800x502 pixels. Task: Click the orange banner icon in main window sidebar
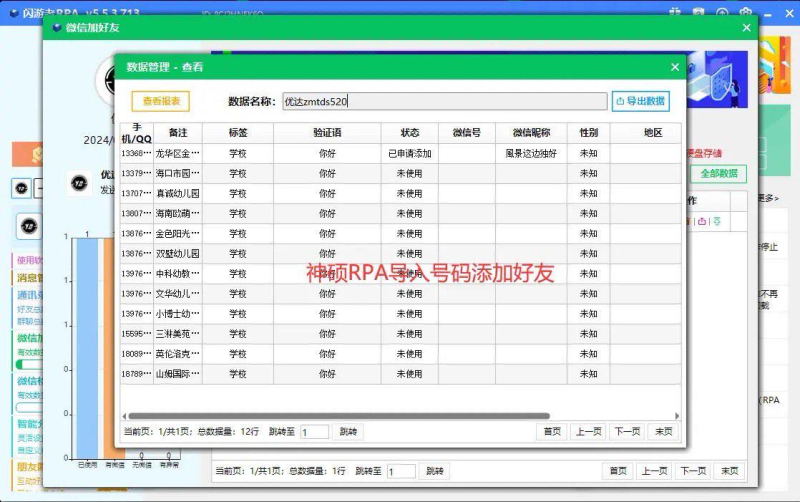pyautogui.click(x=36, y=154)
